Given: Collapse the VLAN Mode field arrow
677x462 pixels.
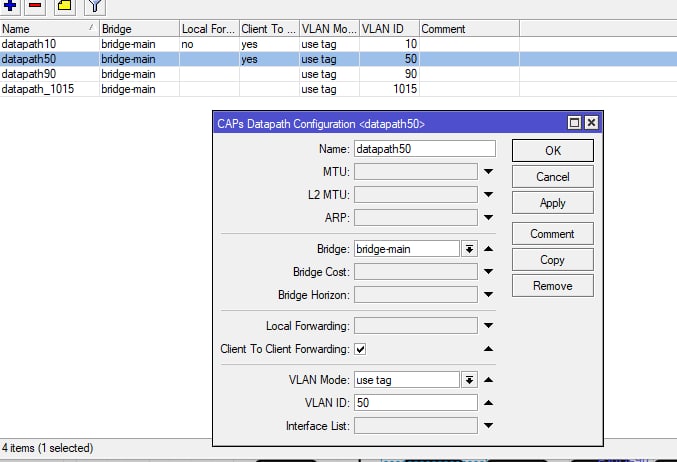Looking at the screenshot, I should 488,380.
